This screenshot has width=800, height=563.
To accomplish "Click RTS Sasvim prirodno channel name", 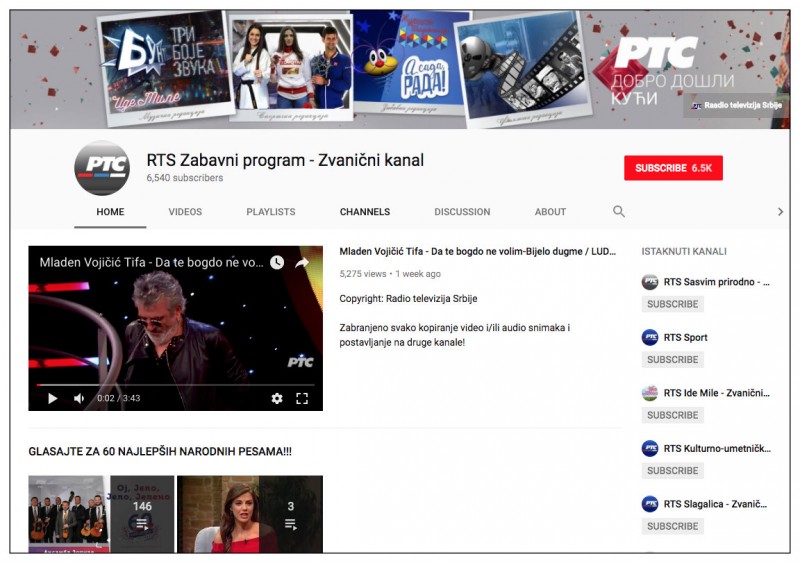I will click(716, 282).
